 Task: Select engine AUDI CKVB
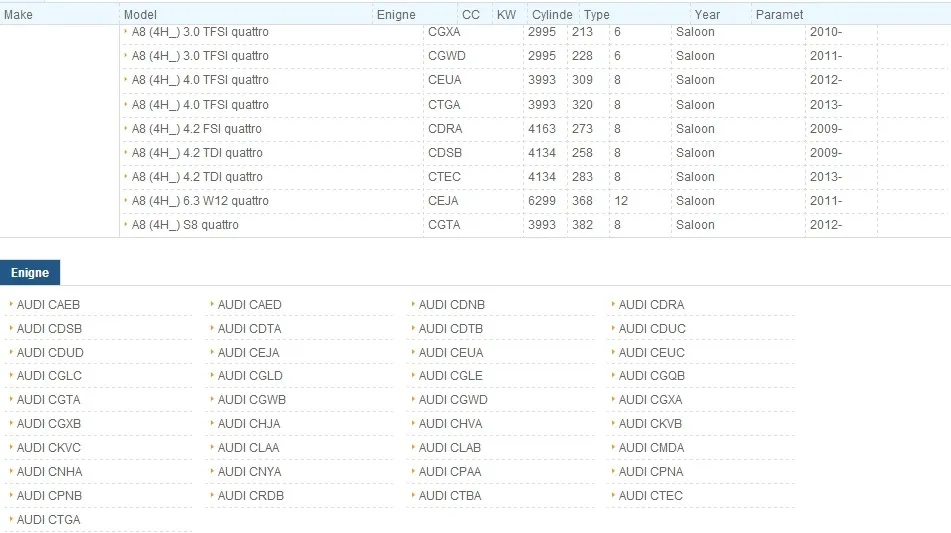tap(650, 424)
